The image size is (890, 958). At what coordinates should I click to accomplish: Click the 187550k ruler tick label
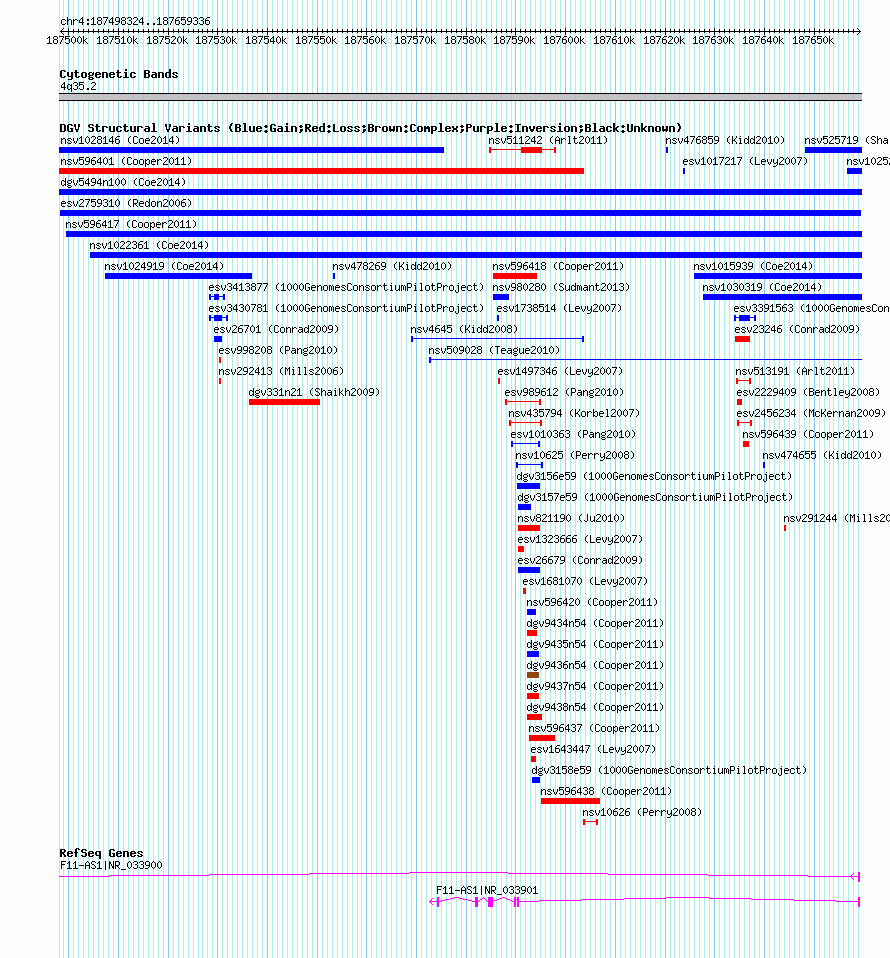pyautogui.click(x=316, y=40)
